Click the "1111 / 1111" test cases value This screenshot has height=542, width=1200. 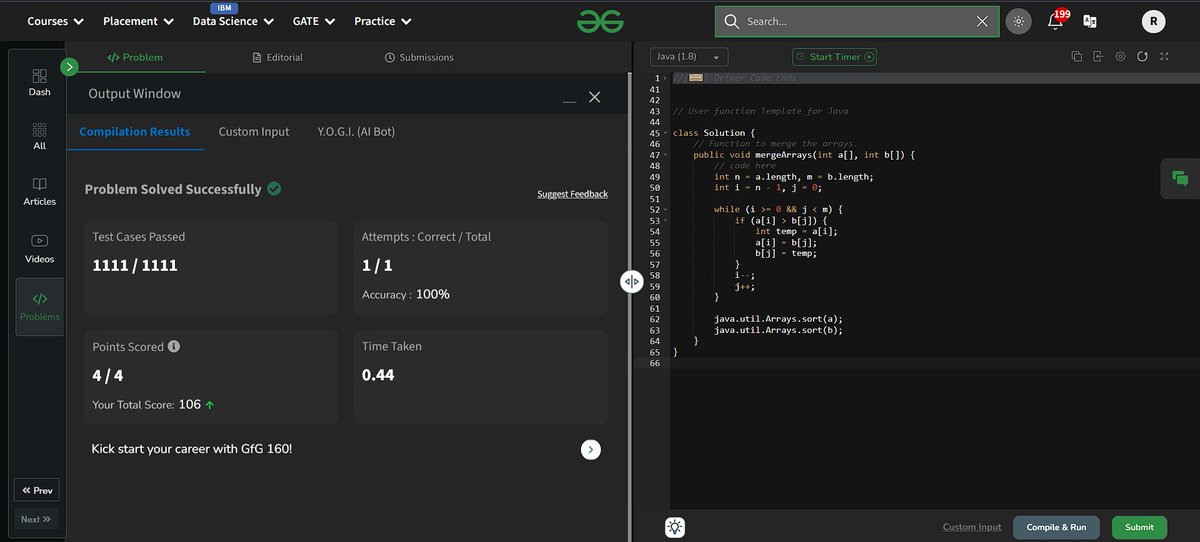(x=135, y=265)
